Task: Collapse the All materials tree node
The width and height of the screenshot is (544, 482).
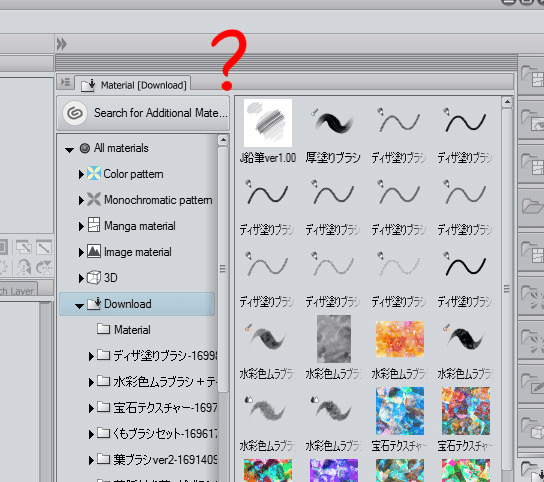Action: (x=69, y=150)
